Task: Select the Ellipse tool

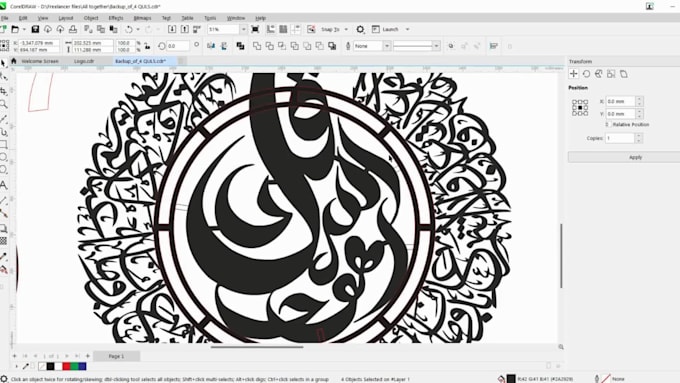Action: click(3, 157)
